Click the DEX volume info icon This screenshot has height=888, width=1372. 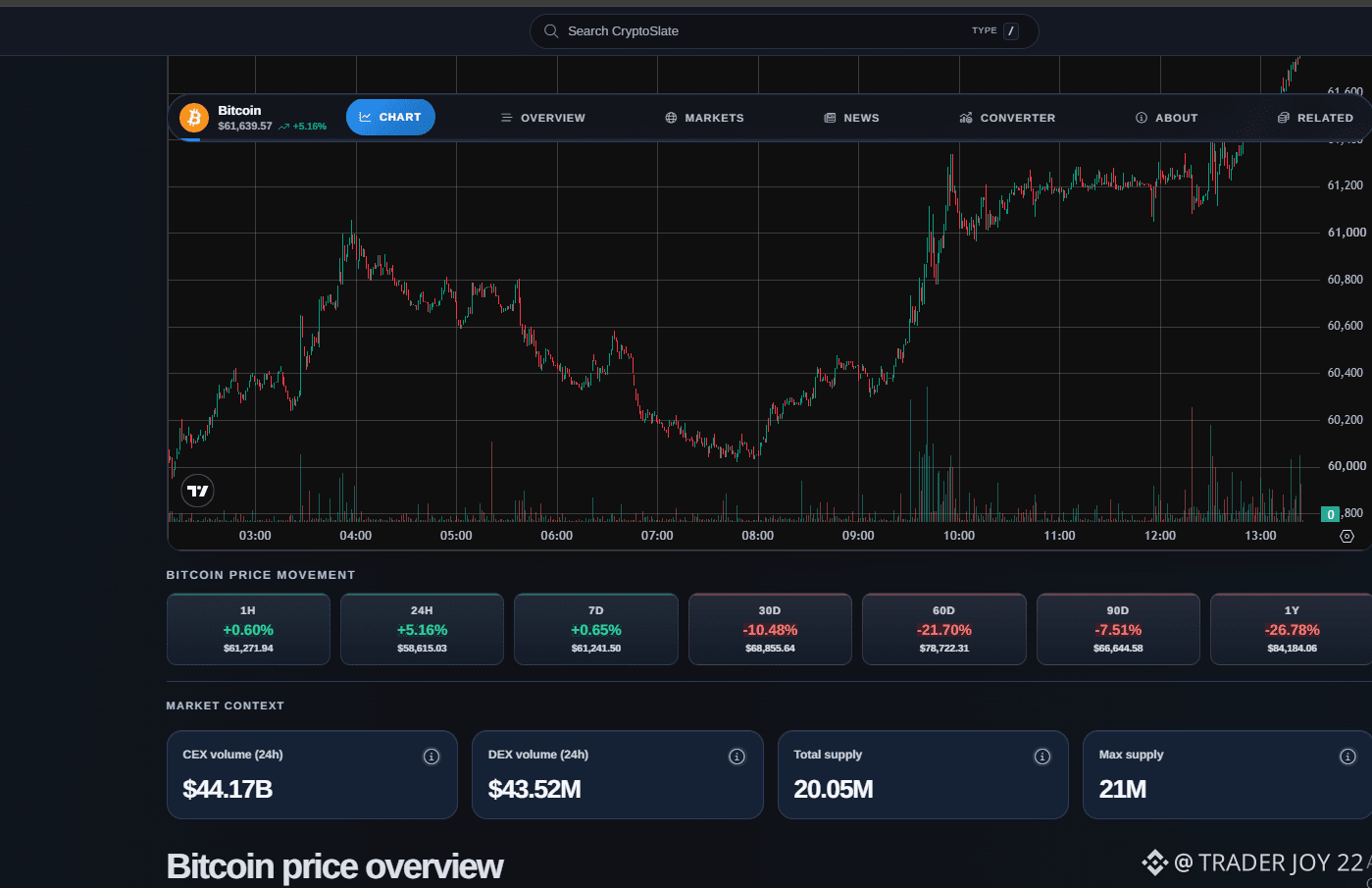(737, 757)
